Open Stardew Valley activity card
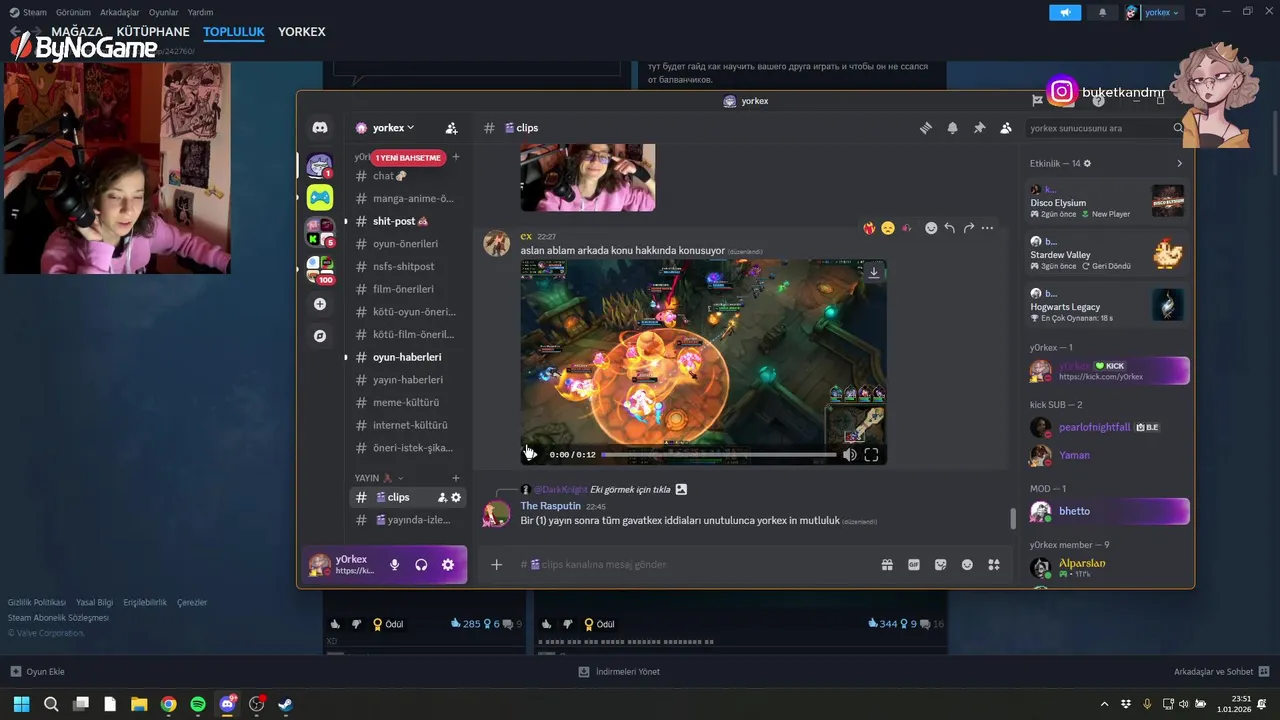 click(1107, 253)
